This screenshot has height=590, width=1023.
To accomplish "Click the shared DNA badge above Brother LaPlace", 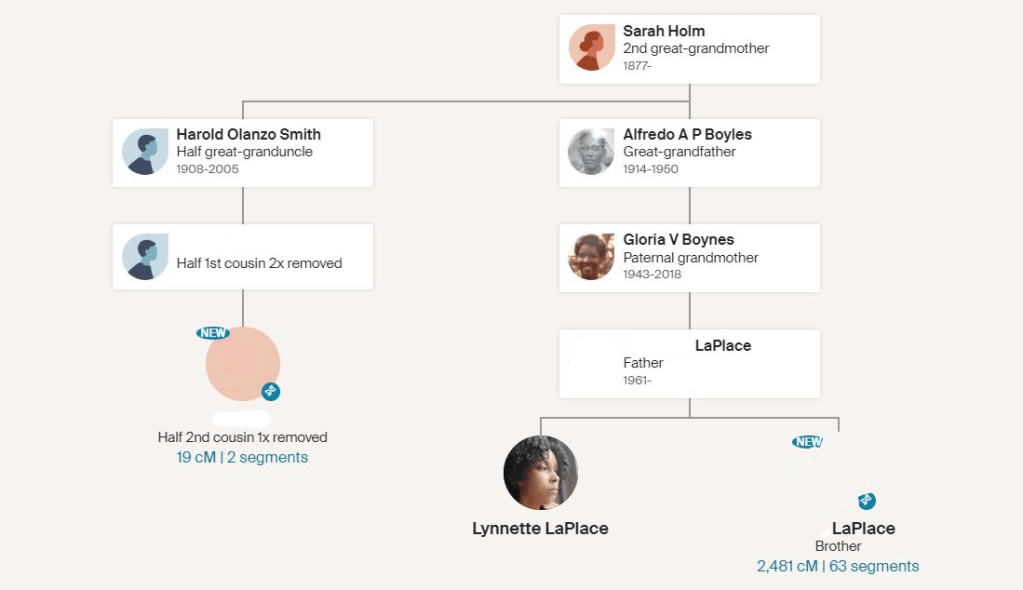I will 867,501.
